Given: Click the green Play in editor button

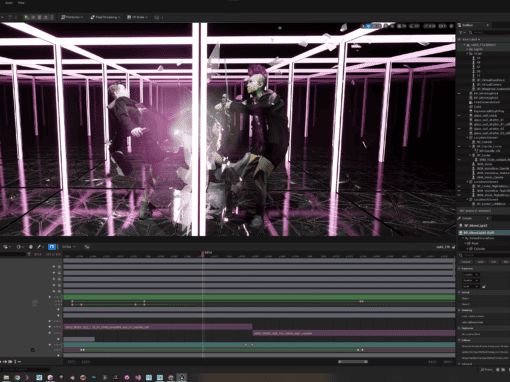Looking at the screenshot, I should point(27,17).
